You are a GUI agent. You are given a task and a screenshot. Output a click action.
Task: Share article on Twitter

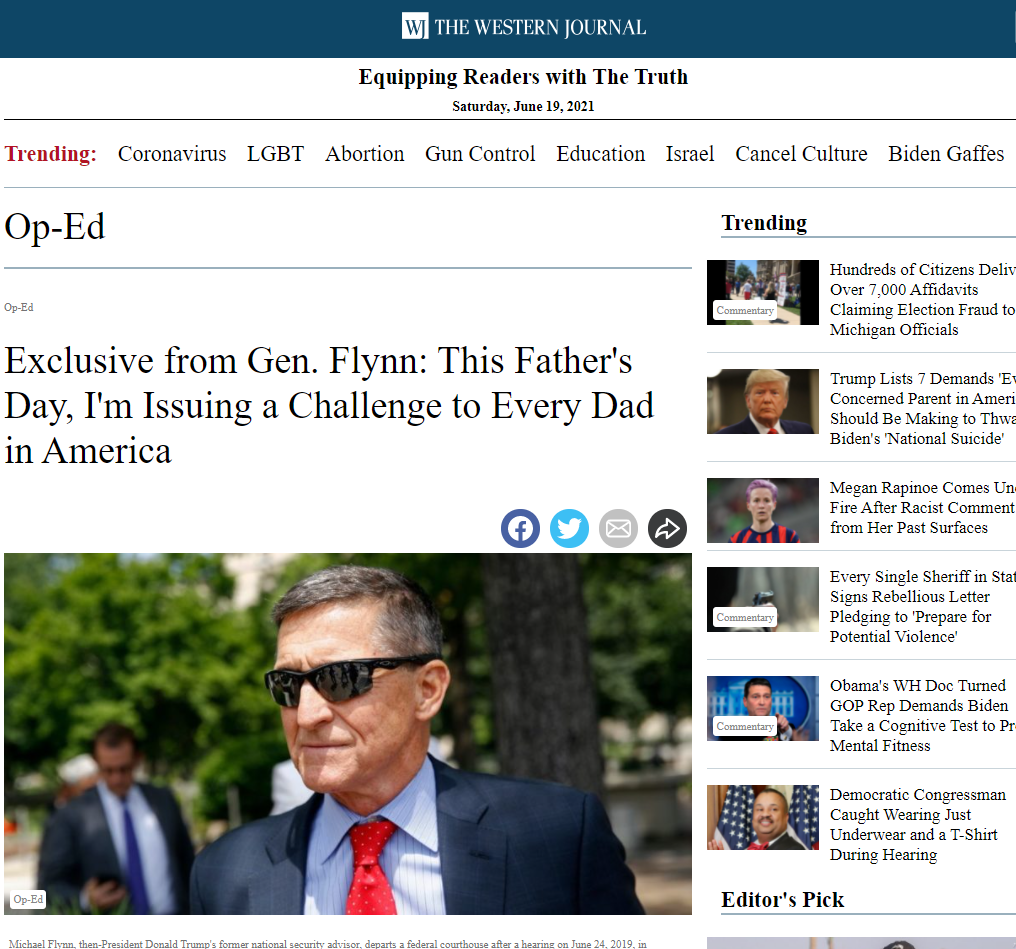(x=569, y=529)
